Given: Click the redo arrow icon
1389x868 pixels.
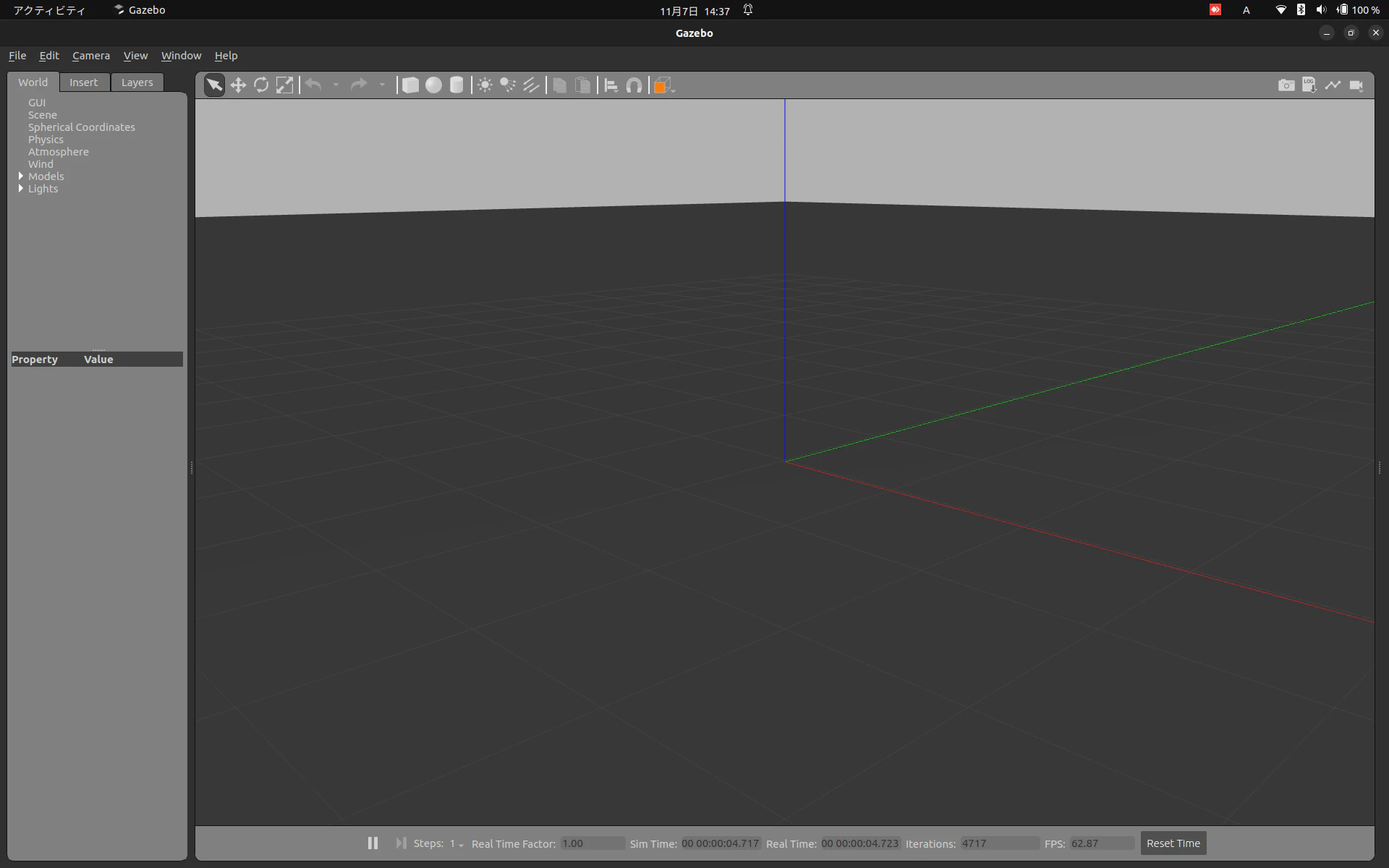Looking at the screenshot, I should (359, 85).
